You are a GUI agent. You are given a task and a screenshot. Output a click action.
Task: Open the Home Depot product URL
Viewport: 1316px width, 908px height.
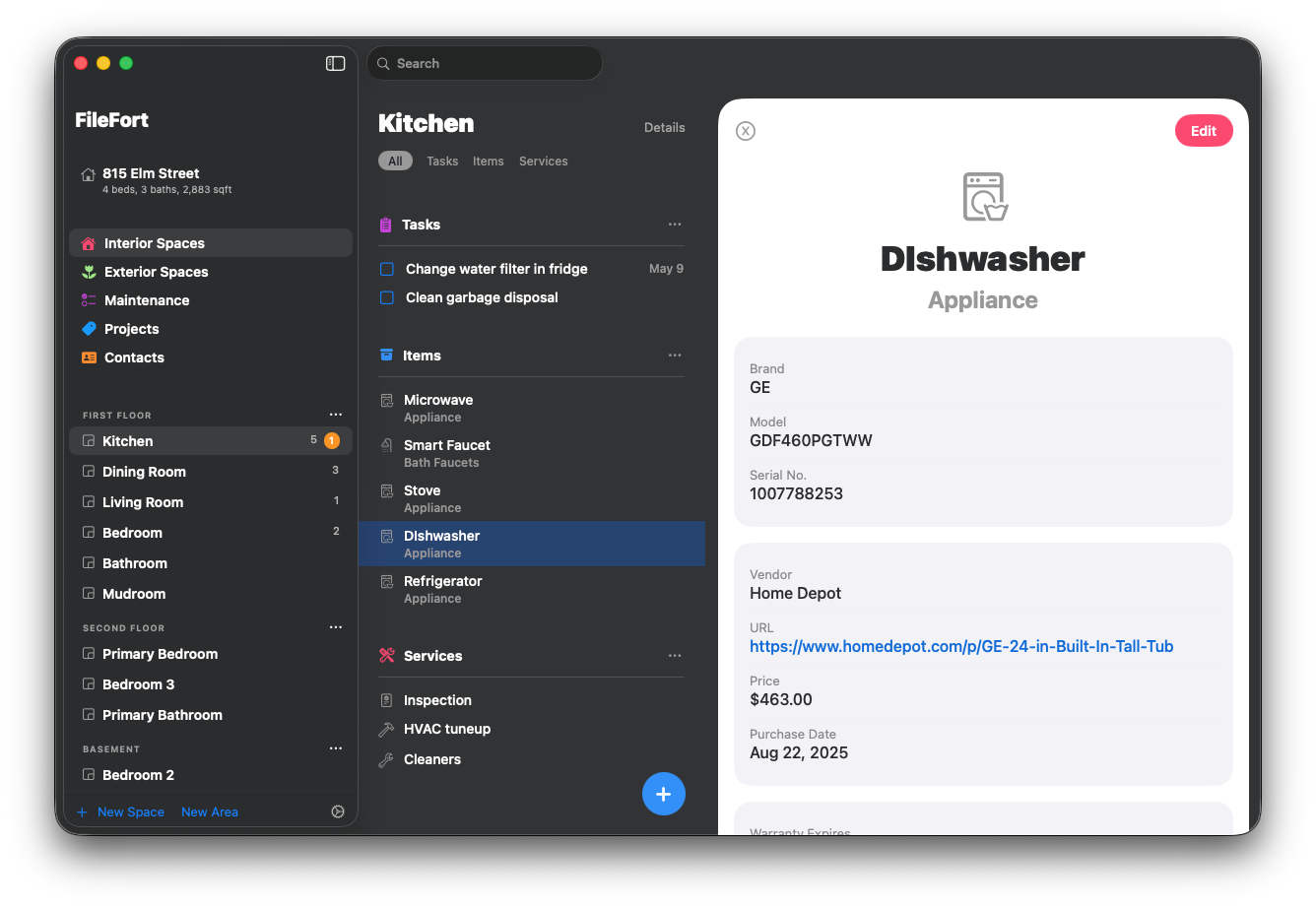click(961, 647)
